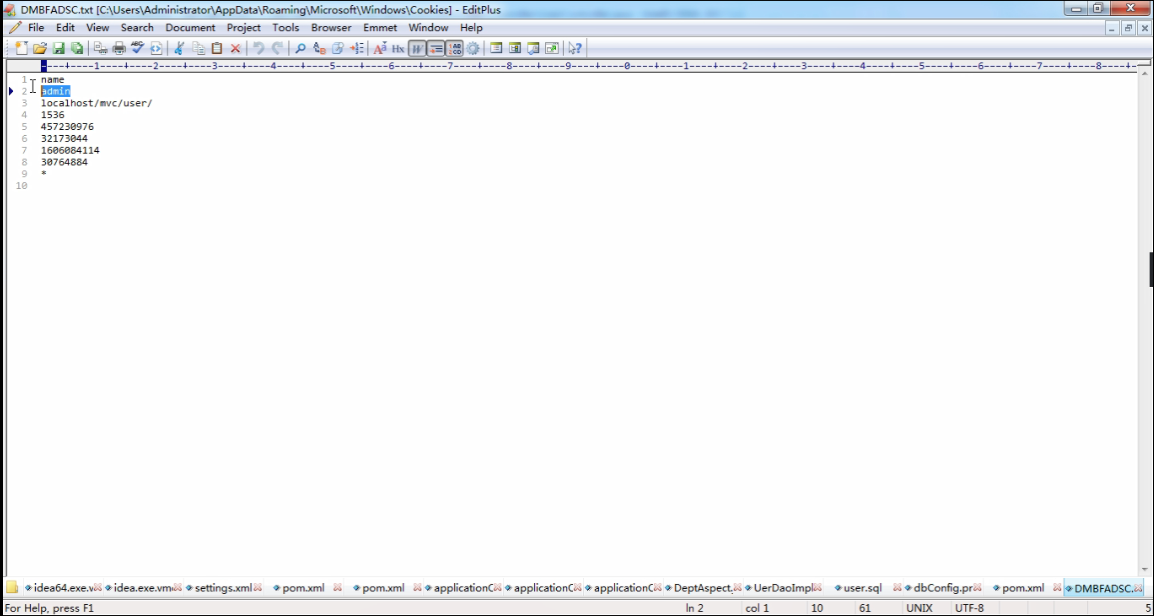Open the Hex Viewer (Hx) icon

pyautogui.click(x=398, y=49)
